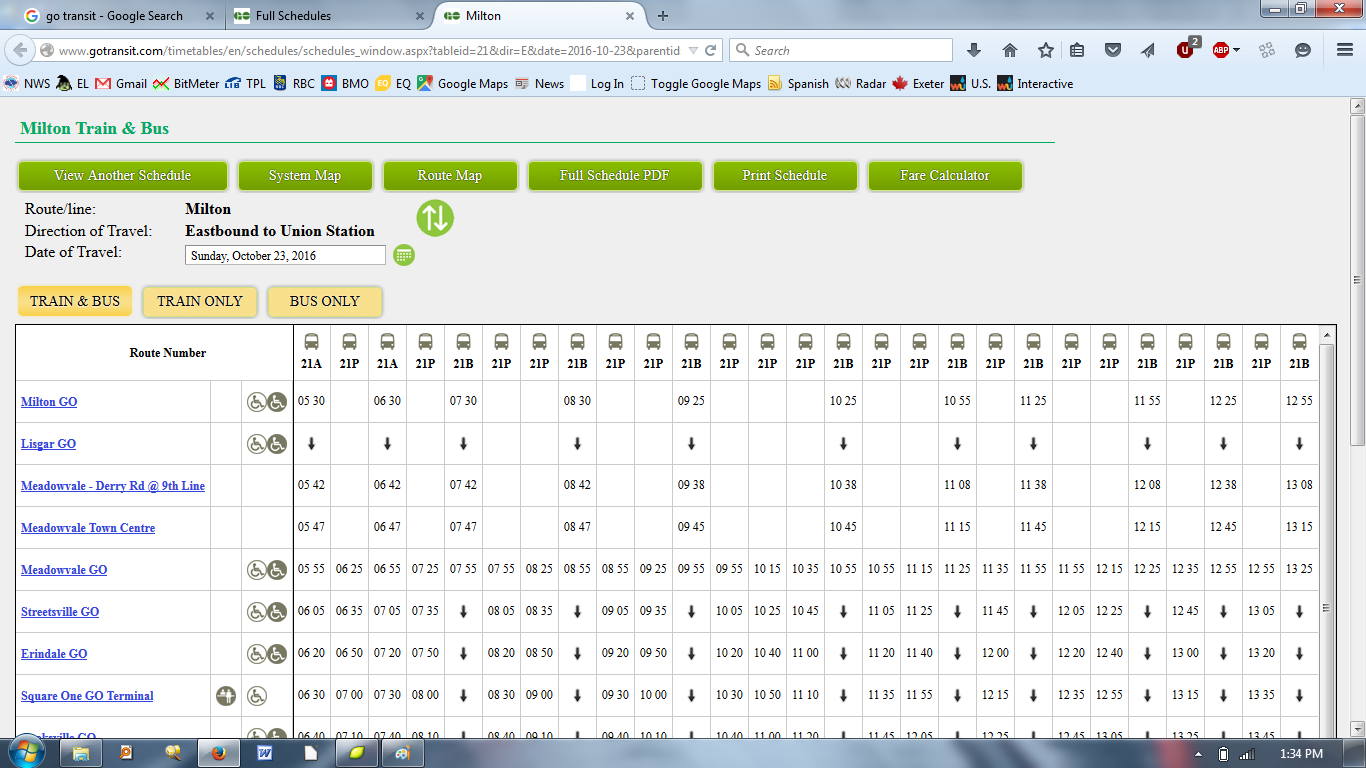The image size is (1366, 768).
Task: Download Full Schedule PDF
Action: click(615, 175)
